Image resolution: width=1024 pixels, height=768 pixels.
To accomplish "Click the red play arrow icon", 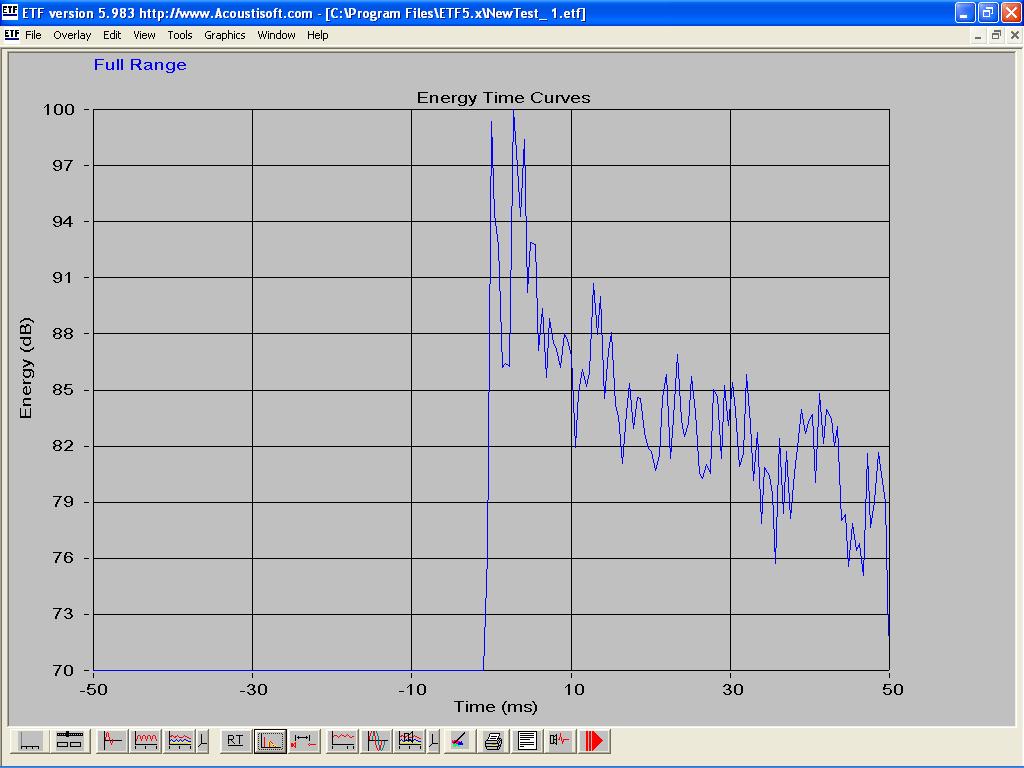I will click(595, 741).
